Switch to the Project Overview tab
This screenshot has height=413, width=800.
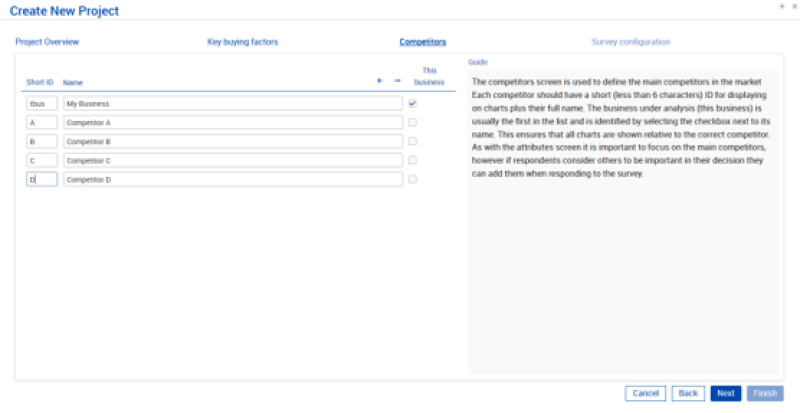pos(47,42)
